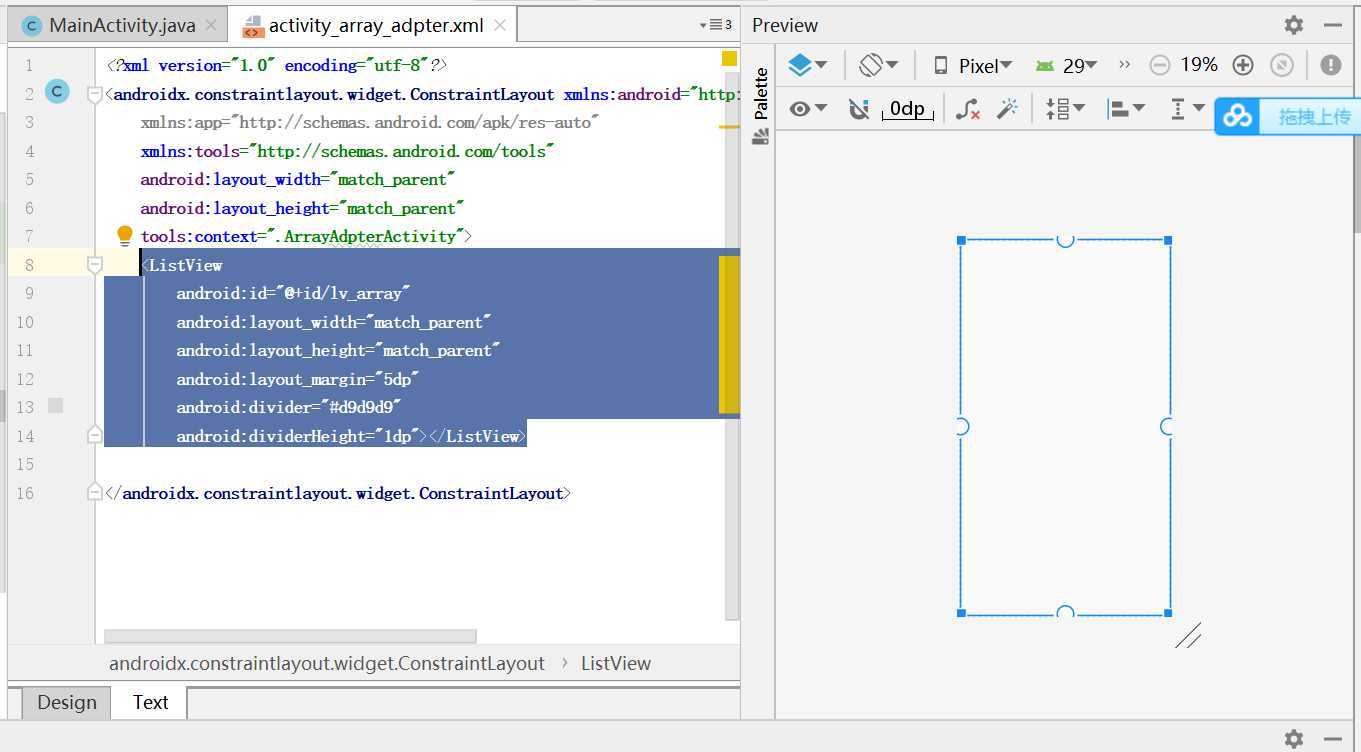Toggle autoconnect to parent magnet
This screenshot has width=1361, height=752.
pyautogui.click(x=859, y=108)
